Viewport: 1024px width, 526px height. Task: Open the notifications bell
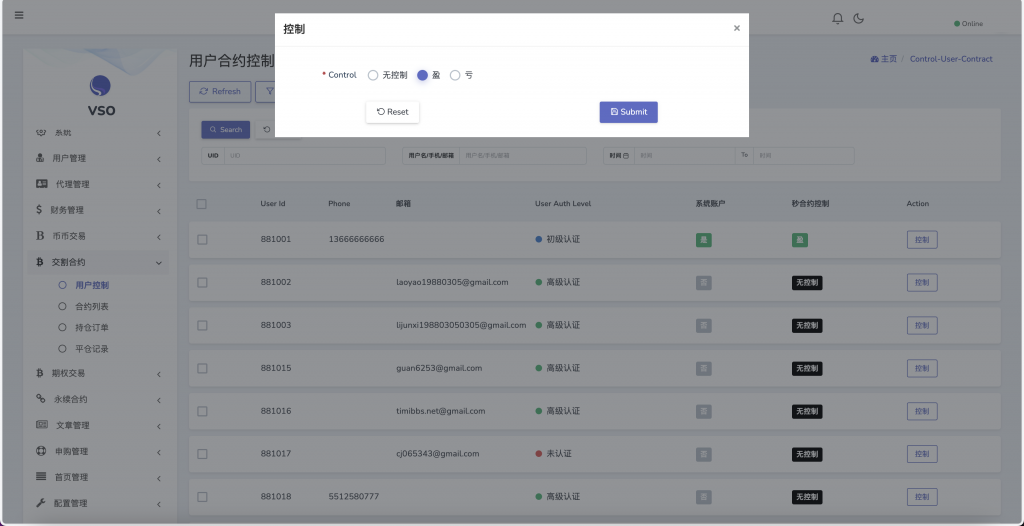838,19
